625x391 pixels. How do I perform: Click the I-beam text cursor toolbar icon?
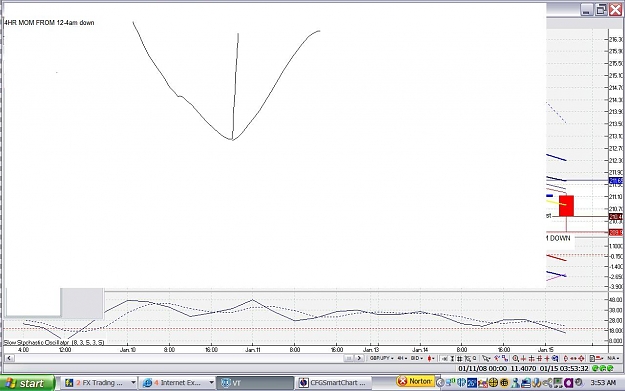(x=452, y=358)
